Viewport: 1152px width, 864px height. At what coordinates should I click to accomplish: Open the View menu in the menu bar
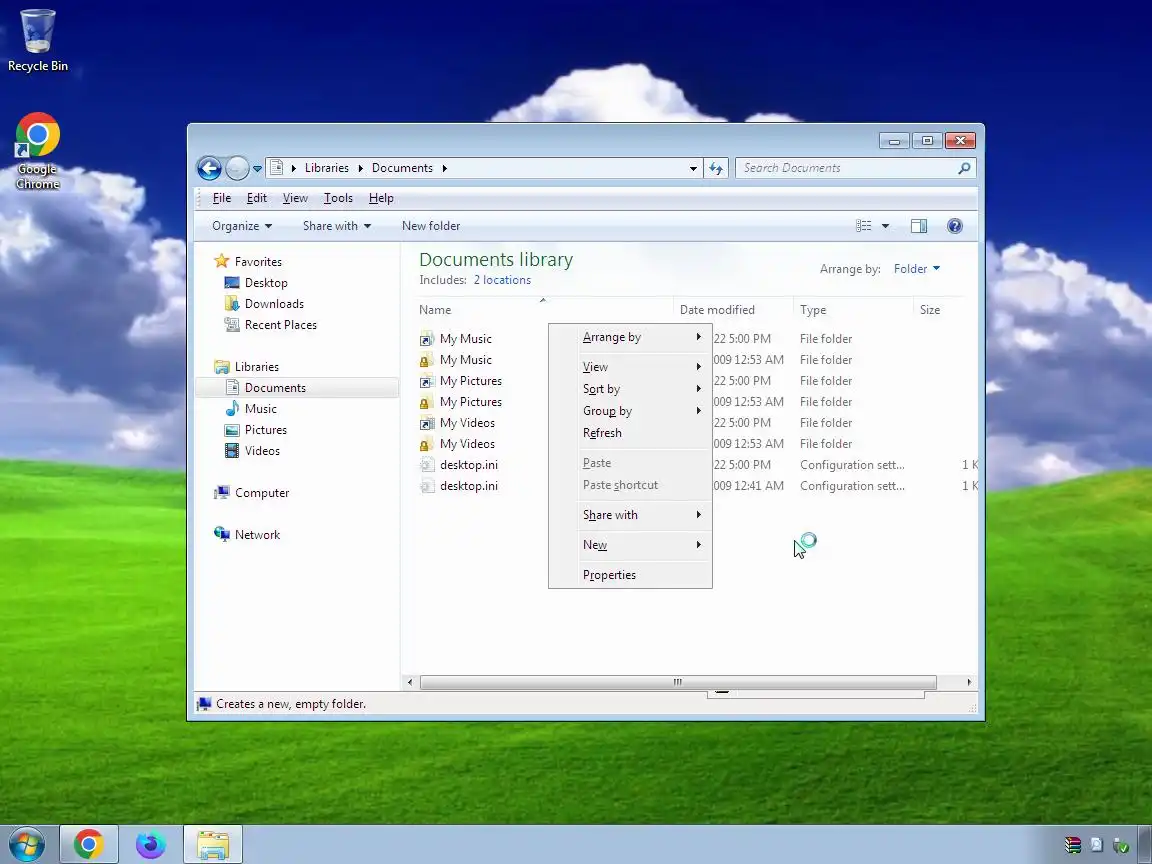(x=295, y=198)
